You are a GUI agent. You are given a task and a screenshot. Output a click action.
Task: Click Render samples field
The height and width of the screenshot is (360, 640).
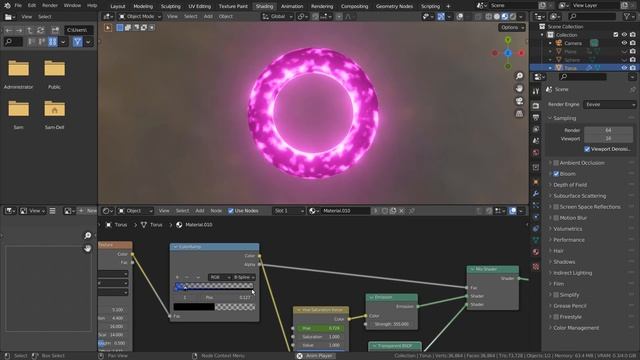point(608,130)
